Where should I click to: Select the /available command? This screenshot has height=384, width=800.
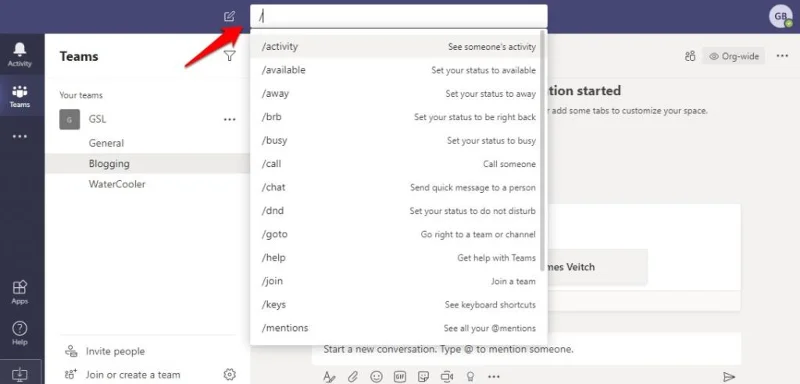(398, 70)
